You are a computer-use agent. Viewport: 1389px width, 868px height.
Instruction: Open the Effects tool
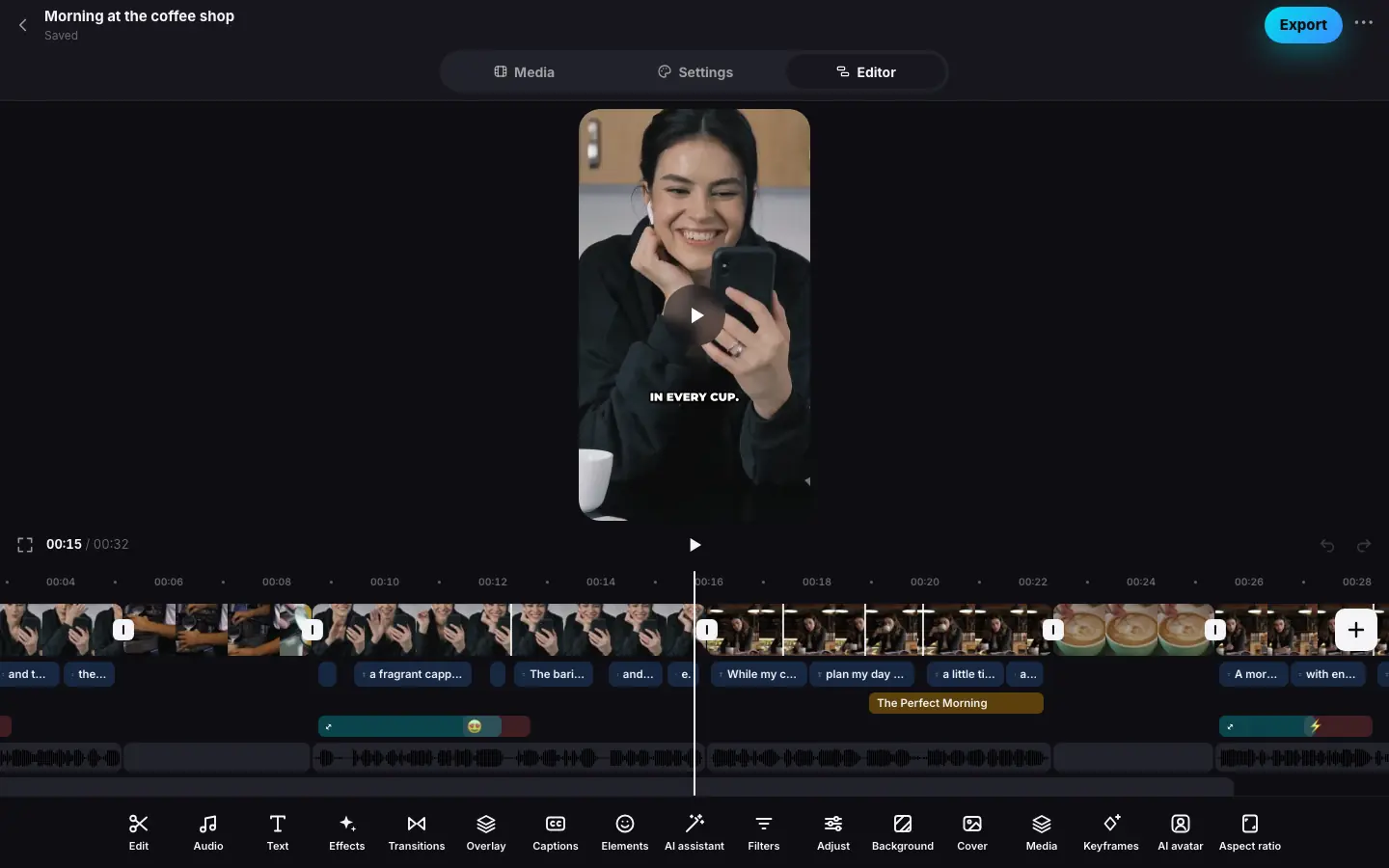click(x=347, y=832)
